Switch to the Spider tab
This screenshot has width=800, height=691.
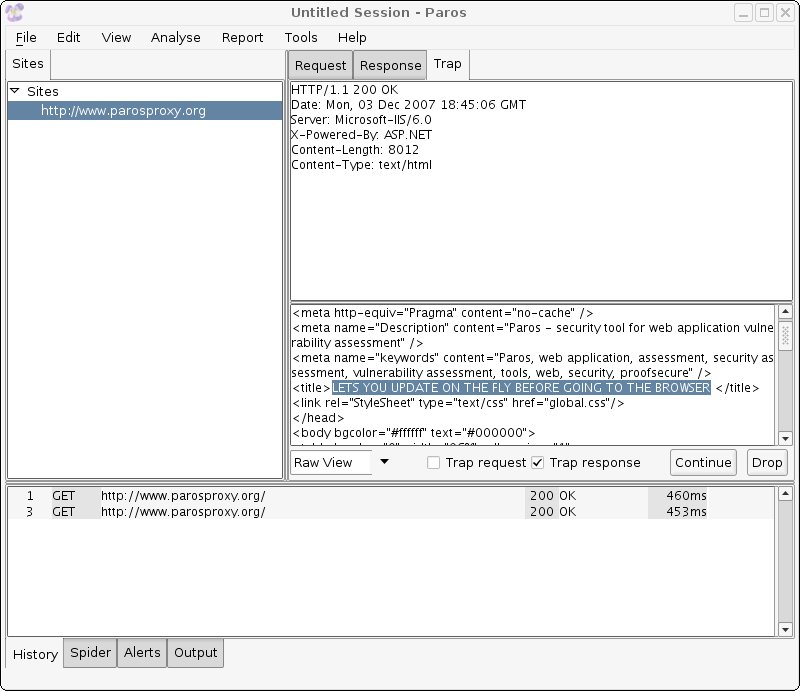pyautogui.click(x=90, y=653)
